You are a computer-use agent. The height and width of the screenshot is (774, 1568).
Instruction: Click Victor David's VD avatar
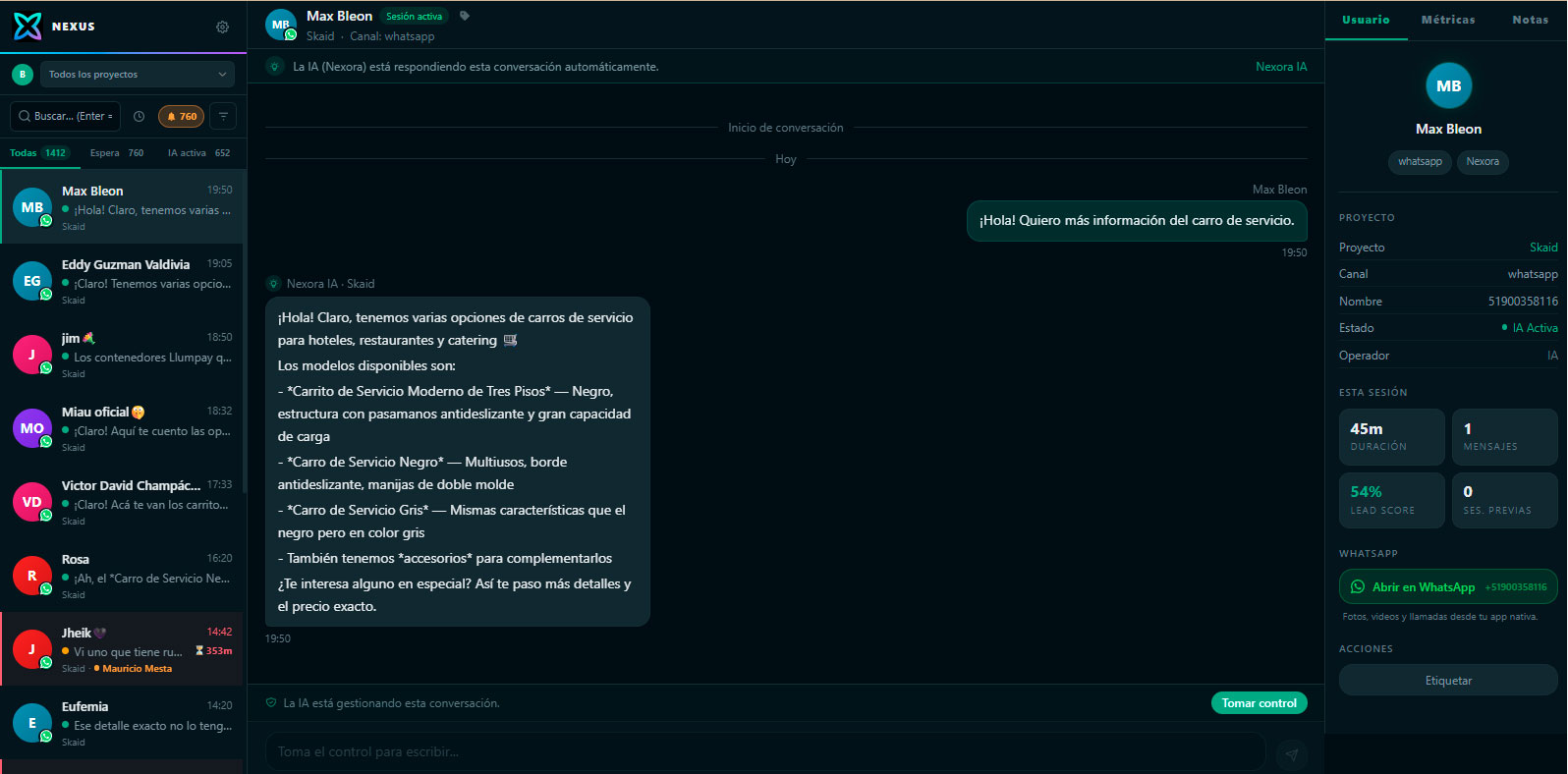(x=32, y=502)
